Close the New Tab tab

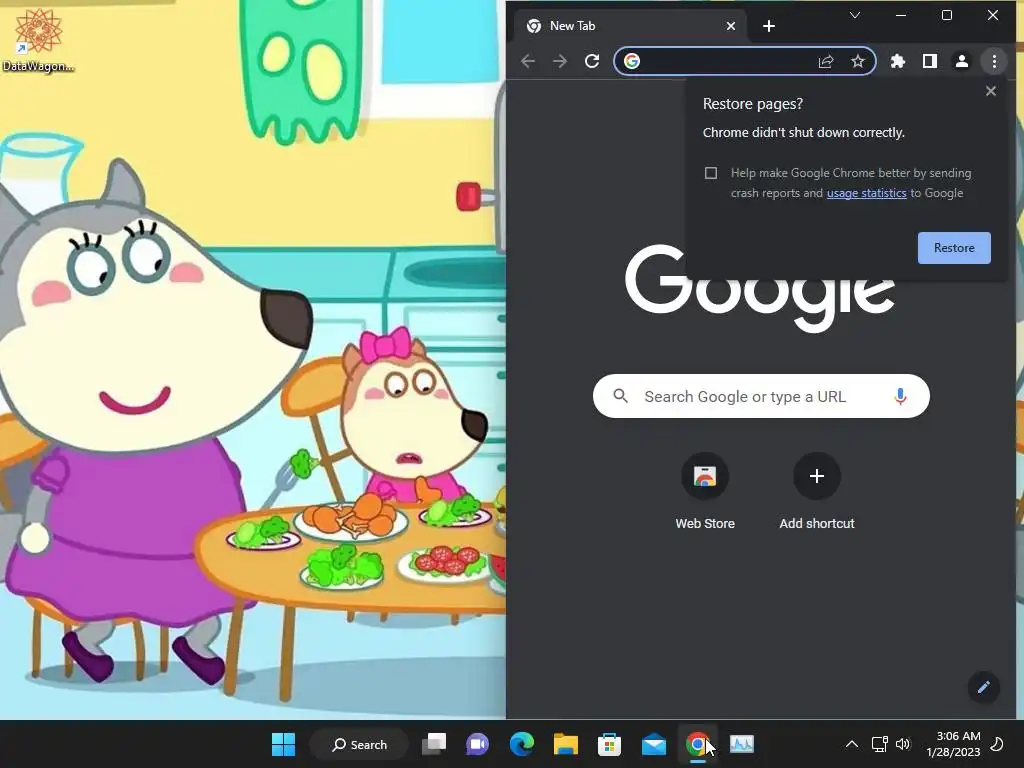click(731, 26)
